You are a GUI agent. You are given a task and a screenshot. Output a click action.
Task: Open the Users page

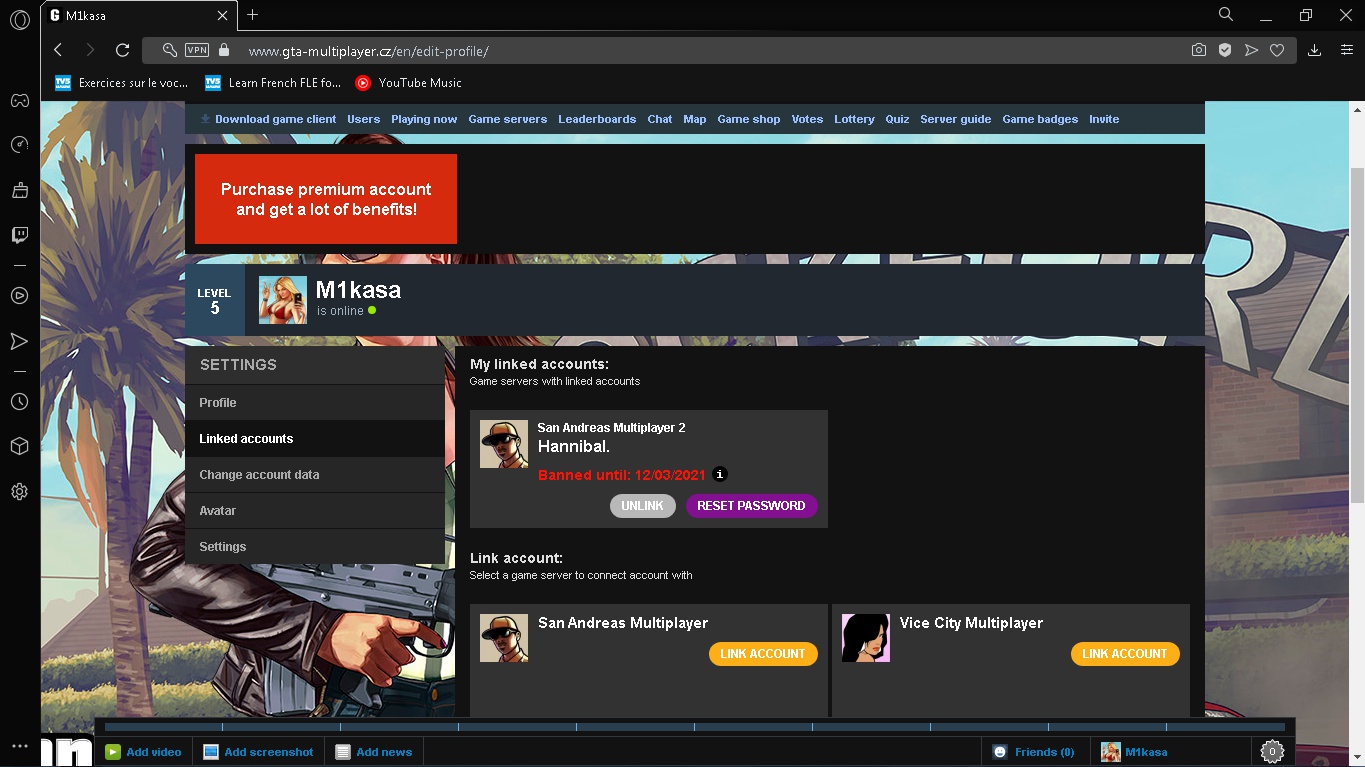pyautogui.click(x=364, y=119)
